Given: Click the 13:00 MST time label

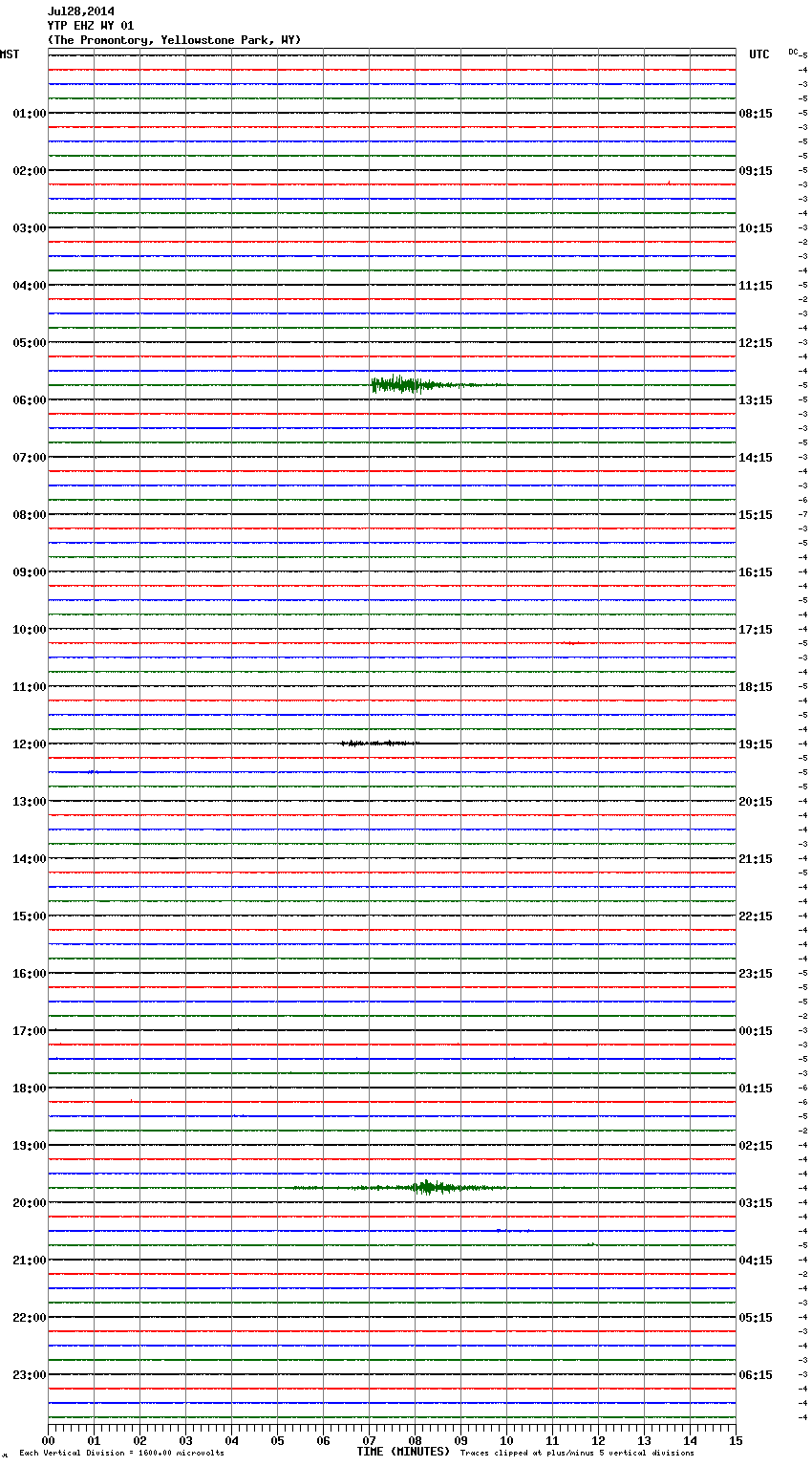Looking at the screenshot, I should [x=30, y=802].
